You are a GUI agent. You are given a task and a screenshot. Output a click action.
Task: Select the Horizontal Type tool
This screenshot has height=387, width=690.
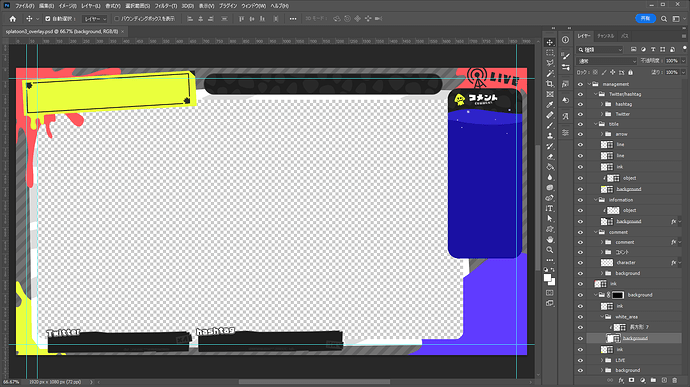tap(550, 208)
